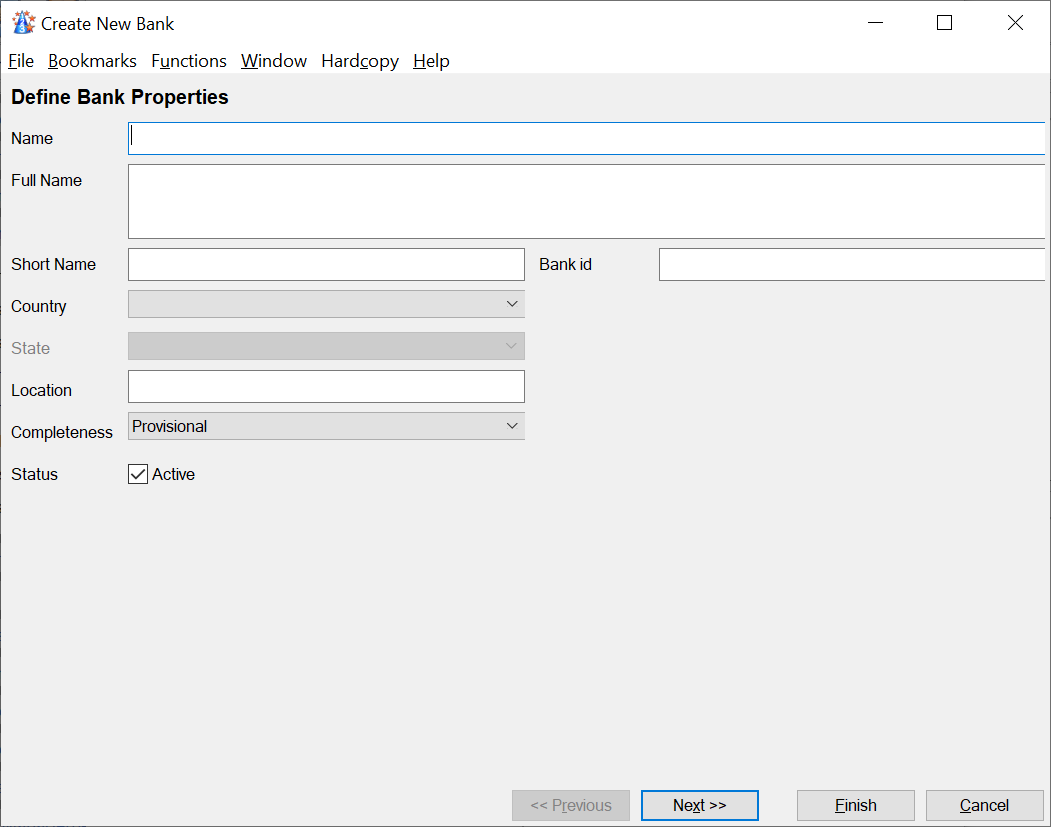The height and width of the screenshot is (827, 1051).
Task: Open the File menu
Action: tap(21, 61)
